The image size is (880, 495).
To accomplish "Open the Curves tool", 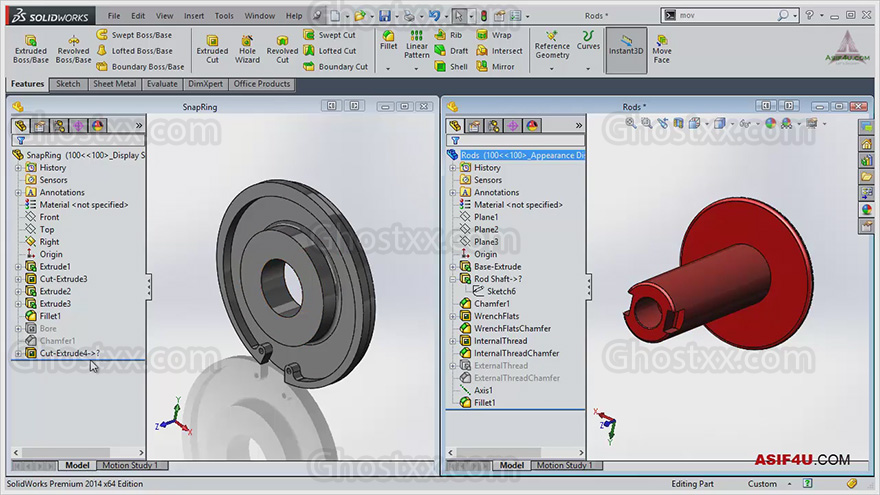I will point(588,40).
